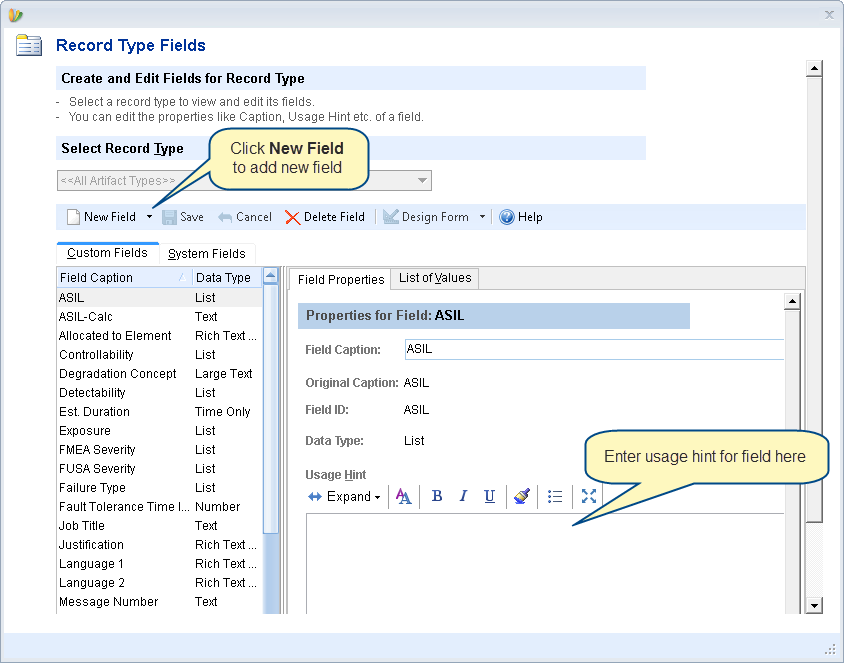Click the field list scrollbar thumb
Image resolution: width=844 pixels, height=663 pixels.
(x=271, y=409)
